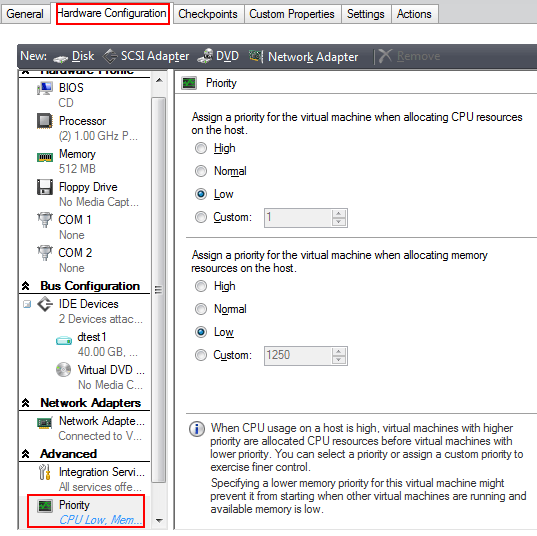Collapse the IDE Devices tree node
This screenshot has width=537, height=536.
pos(27,304)
